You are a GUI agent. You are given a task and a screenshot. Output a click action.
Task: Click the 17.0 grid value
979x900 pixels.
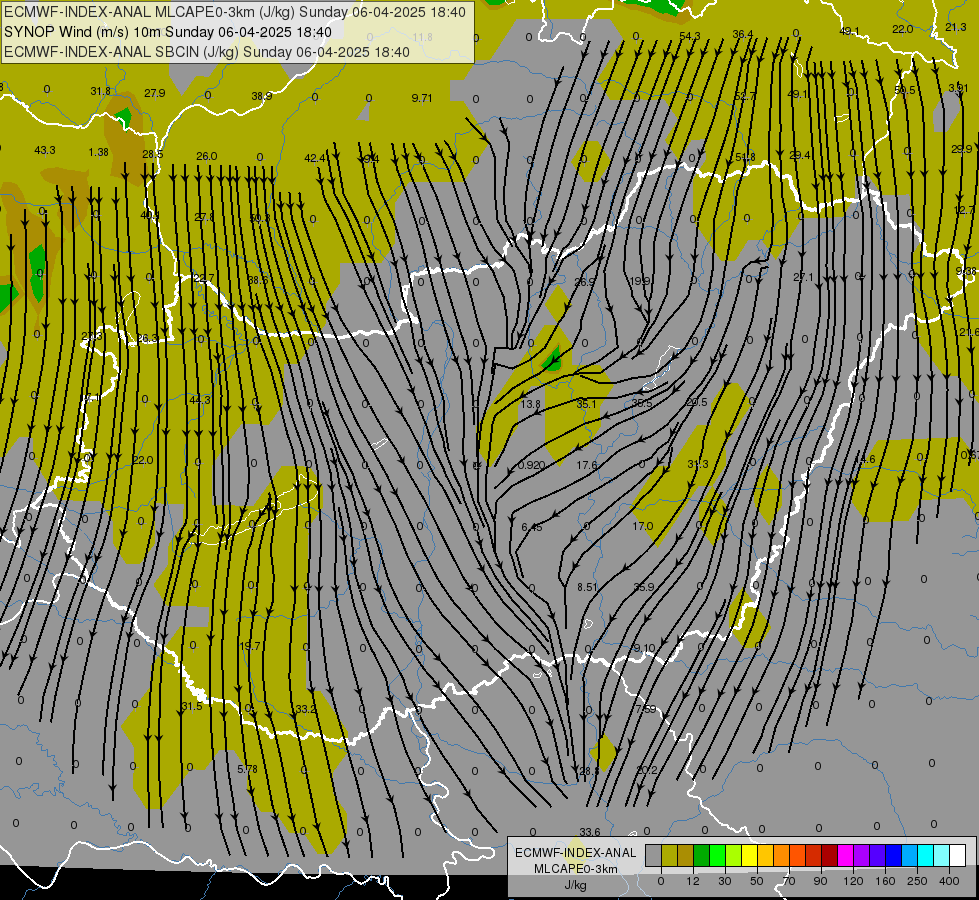[642, 527]
